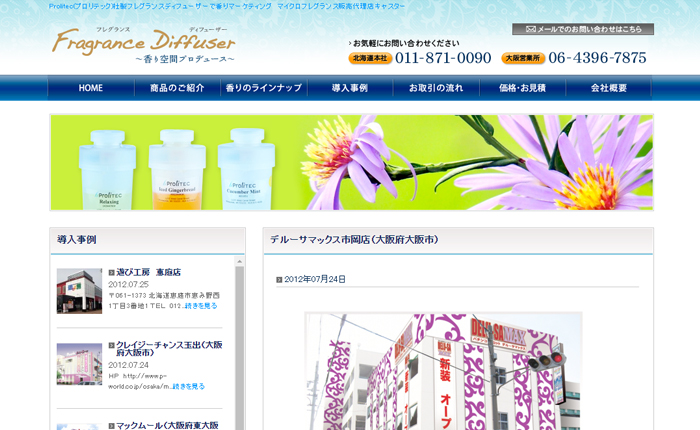Screen dimensions: 700x430
Task: Click the 06-4396-7875 phone number
Action: (x=597, y=58)
